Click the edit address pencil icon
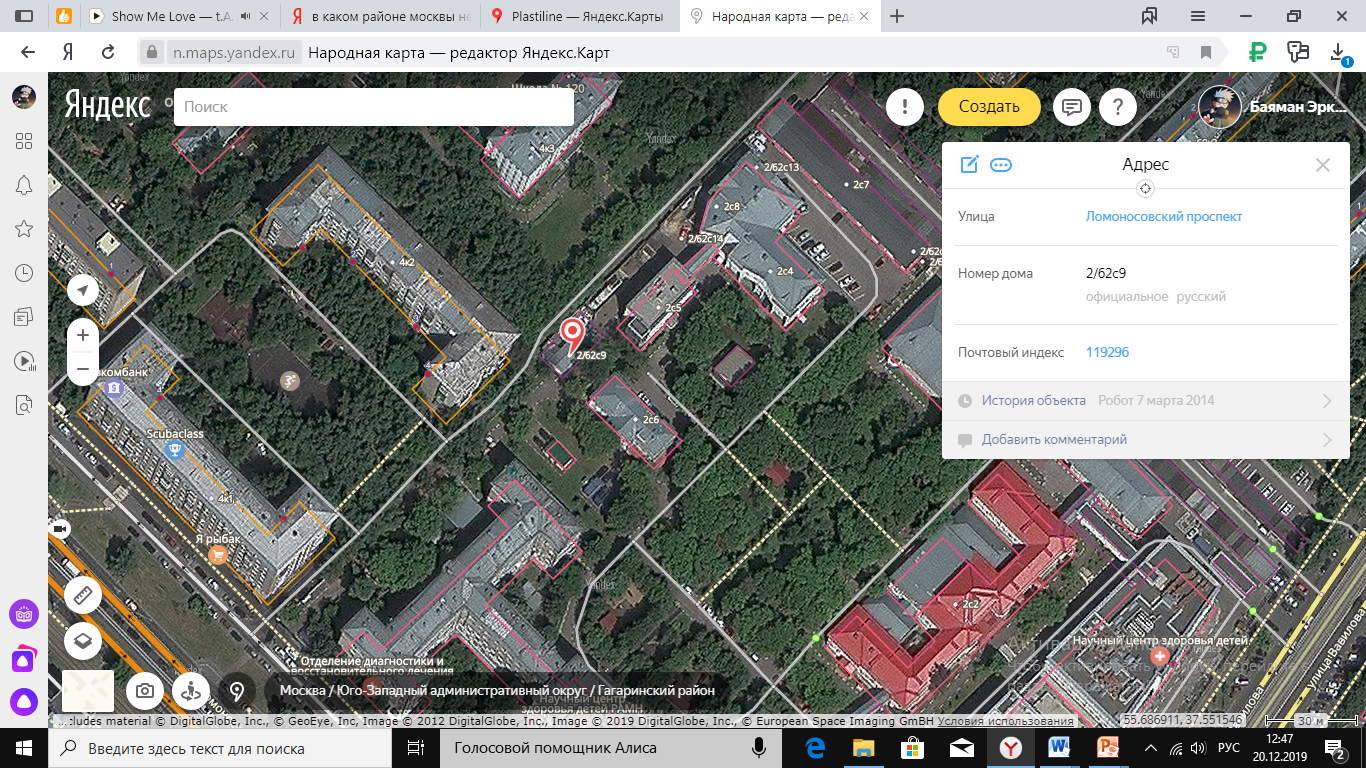 coord(969,165)
